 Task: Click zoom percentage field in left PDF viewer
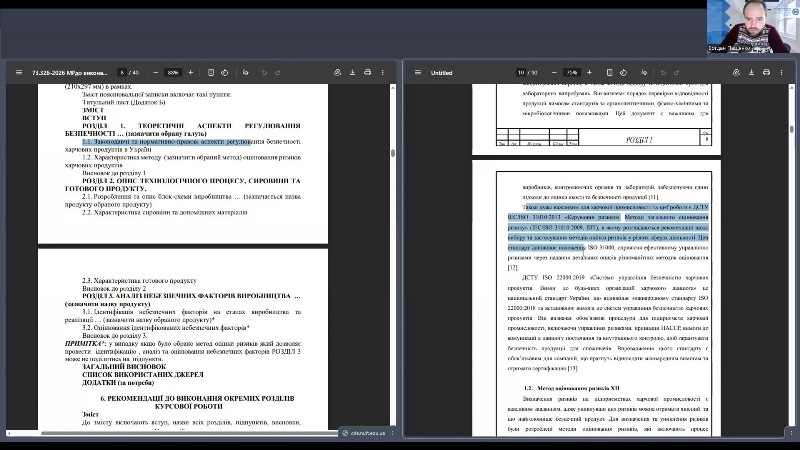tap(173, 72)
